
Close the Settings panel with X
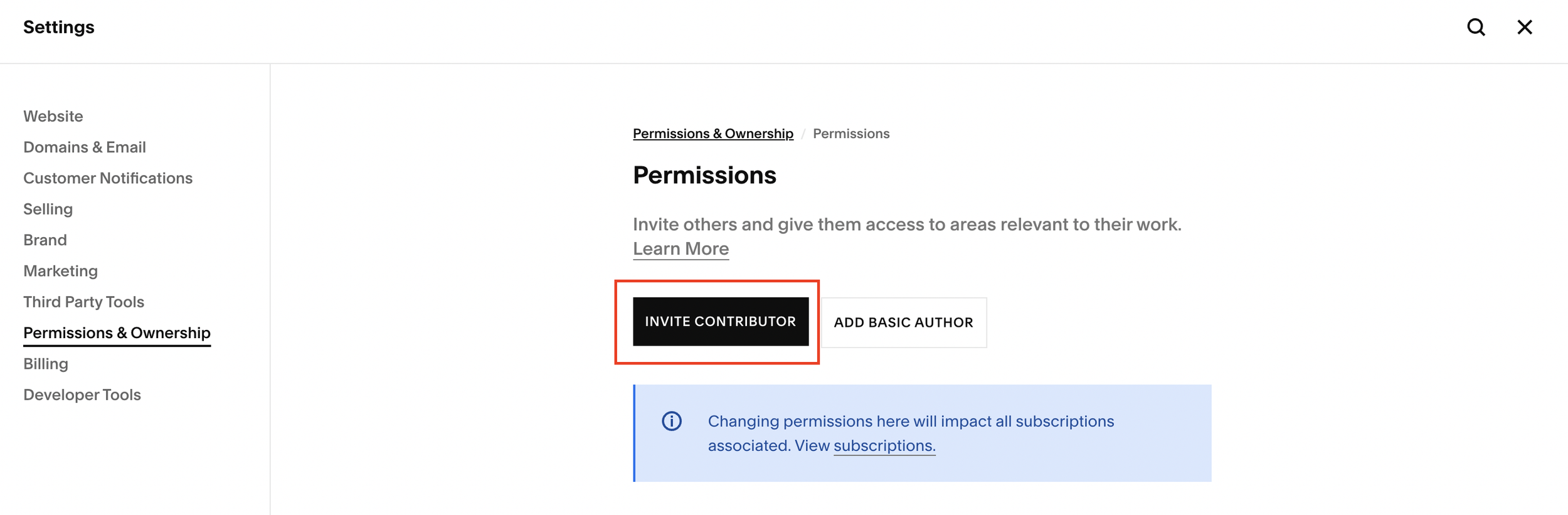click(1525, 27)
